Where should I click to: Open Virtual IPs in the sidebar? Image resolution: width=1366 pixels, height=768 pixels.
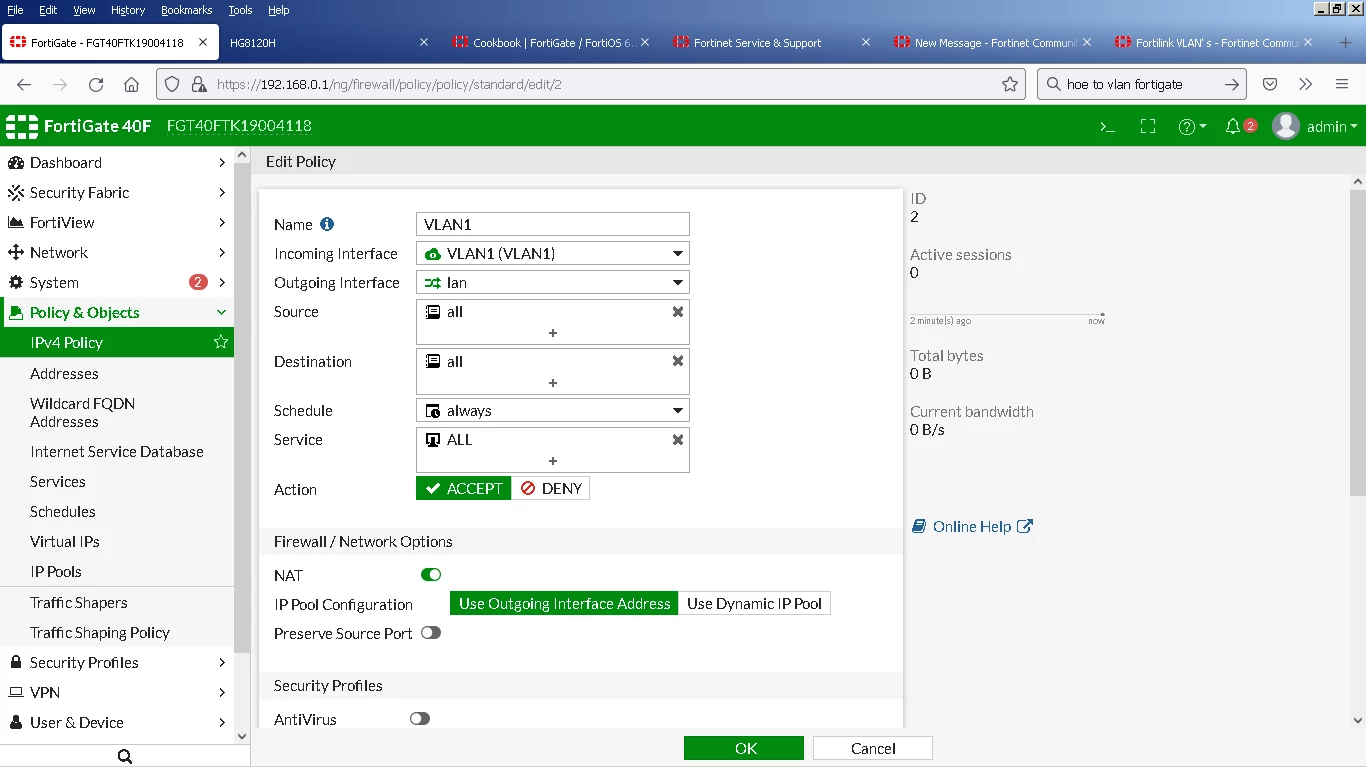(65, 541)
